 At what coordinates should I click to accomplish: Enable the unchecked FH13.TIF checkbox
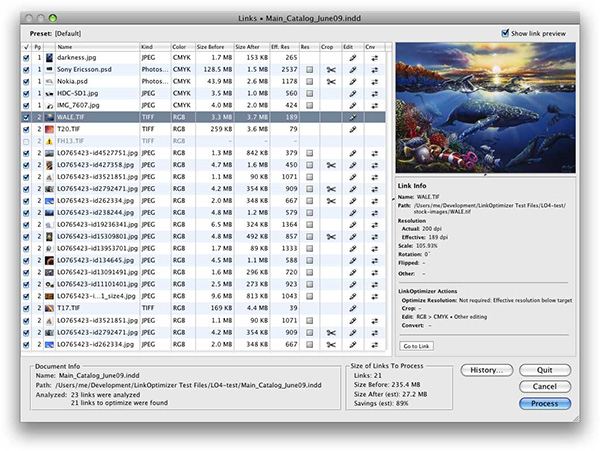[26, 141]
